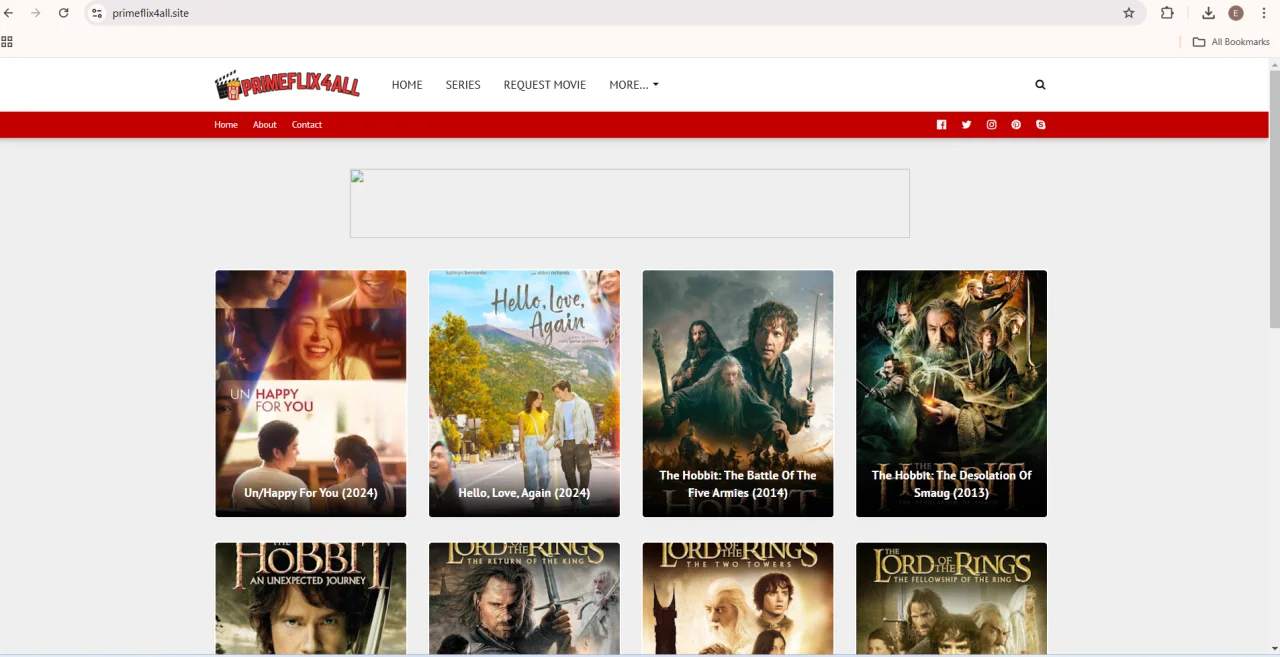This screenshot has width=1280, height=657.
Task: Click the broken banner ad image
Action: click(630, 204)
